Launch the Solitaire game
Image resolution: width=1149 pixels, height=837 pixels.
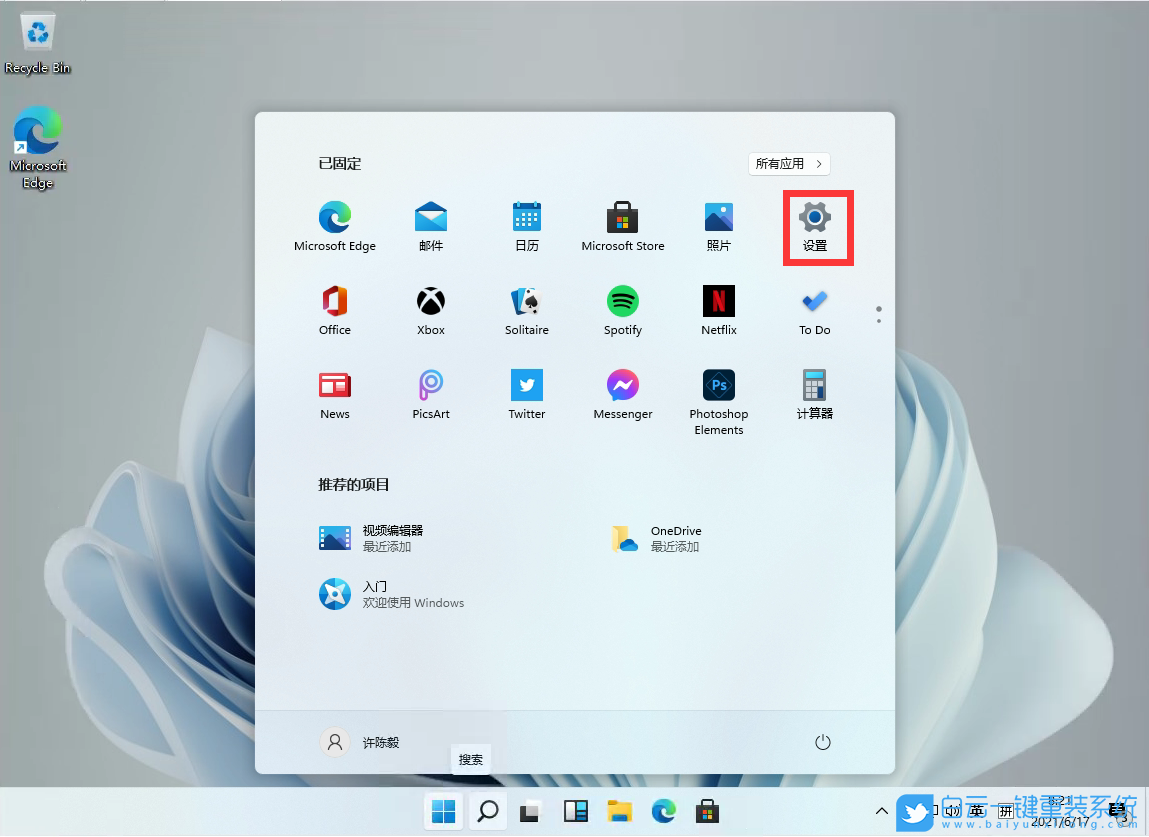point(526,310)
